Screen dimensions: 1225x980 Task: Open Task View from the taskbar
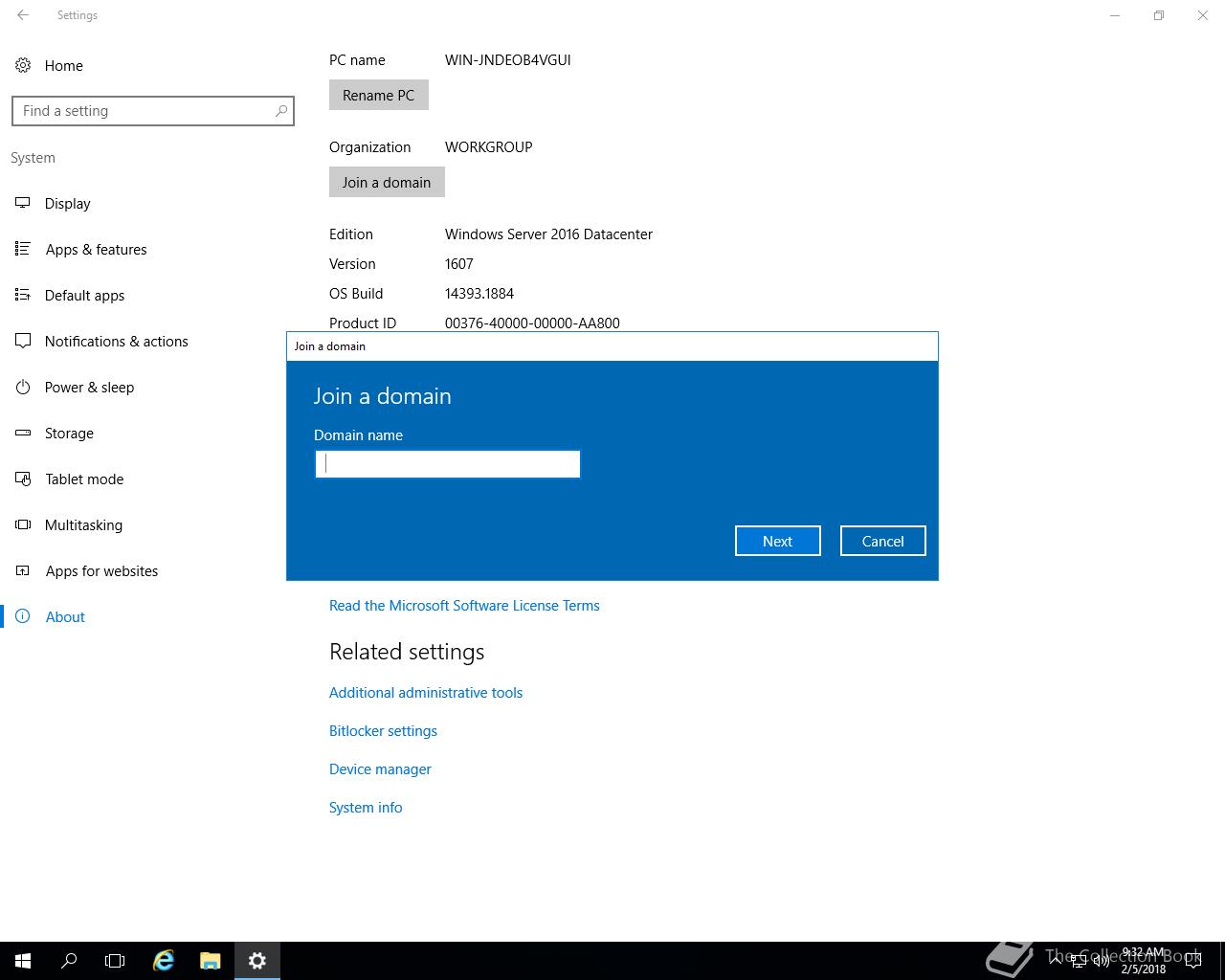point(115,961)
